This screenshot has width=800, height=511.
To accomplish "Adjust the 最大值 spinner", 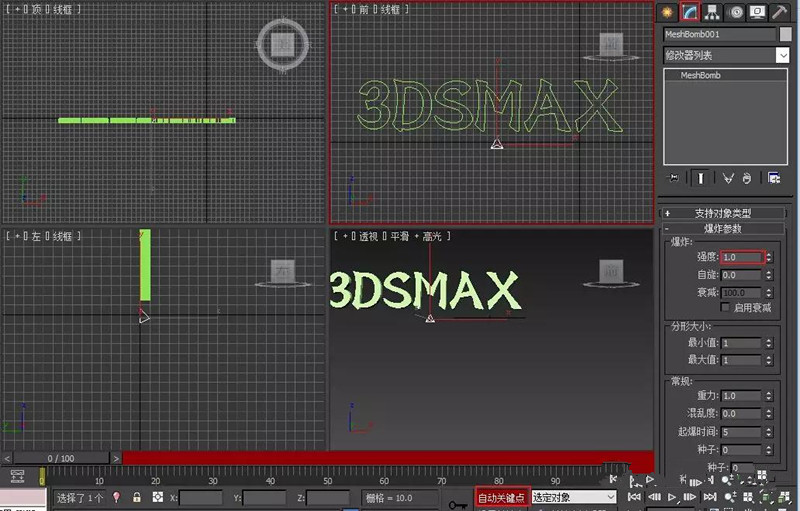I will point(769,361).
